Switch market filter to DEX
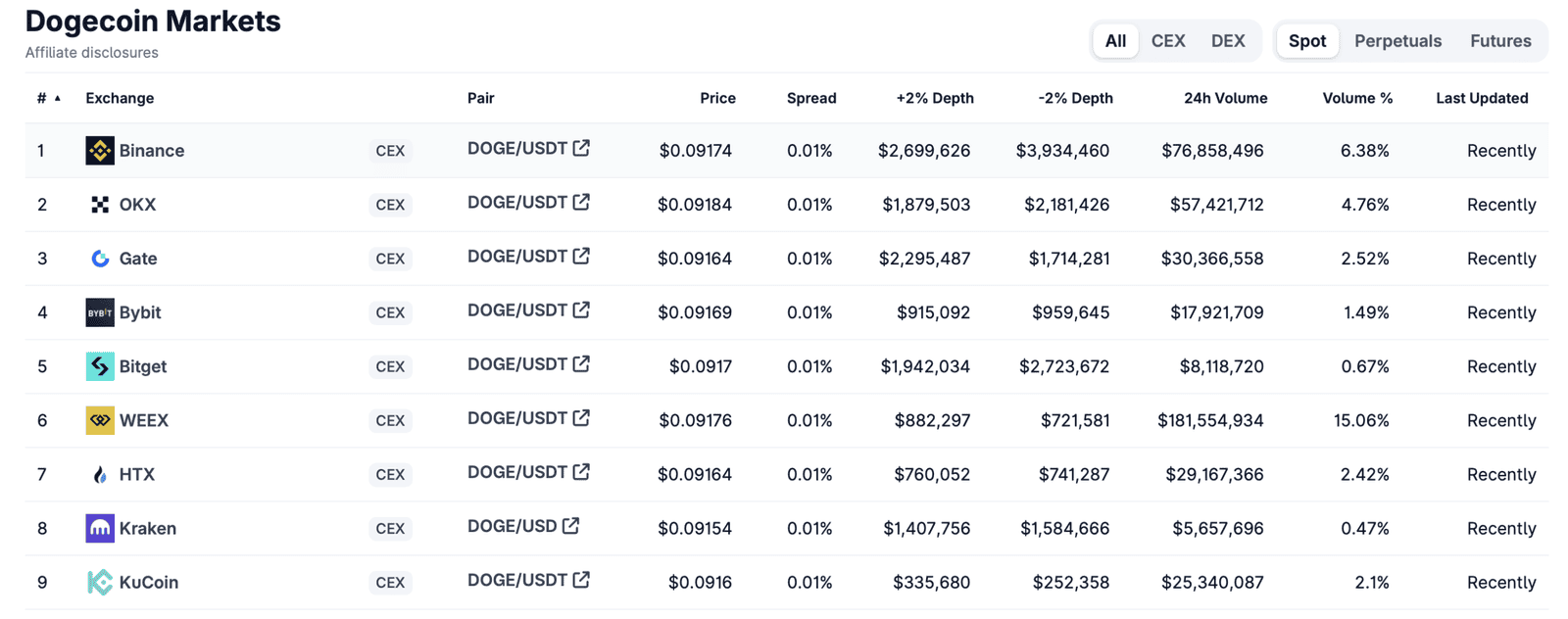 pos(1227,40)
